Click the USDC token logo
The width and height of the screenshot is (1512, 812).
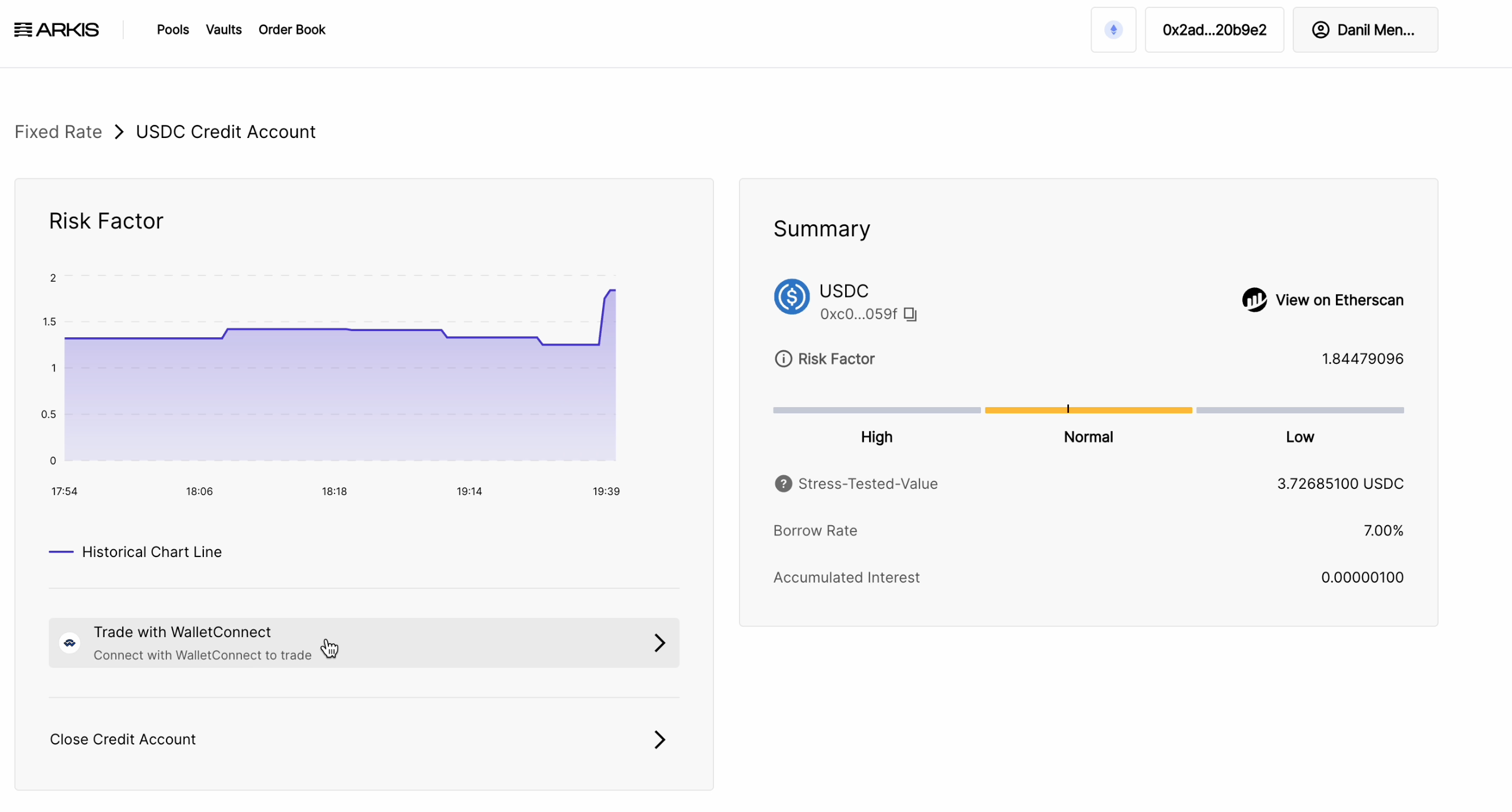(x=791, y=297)
